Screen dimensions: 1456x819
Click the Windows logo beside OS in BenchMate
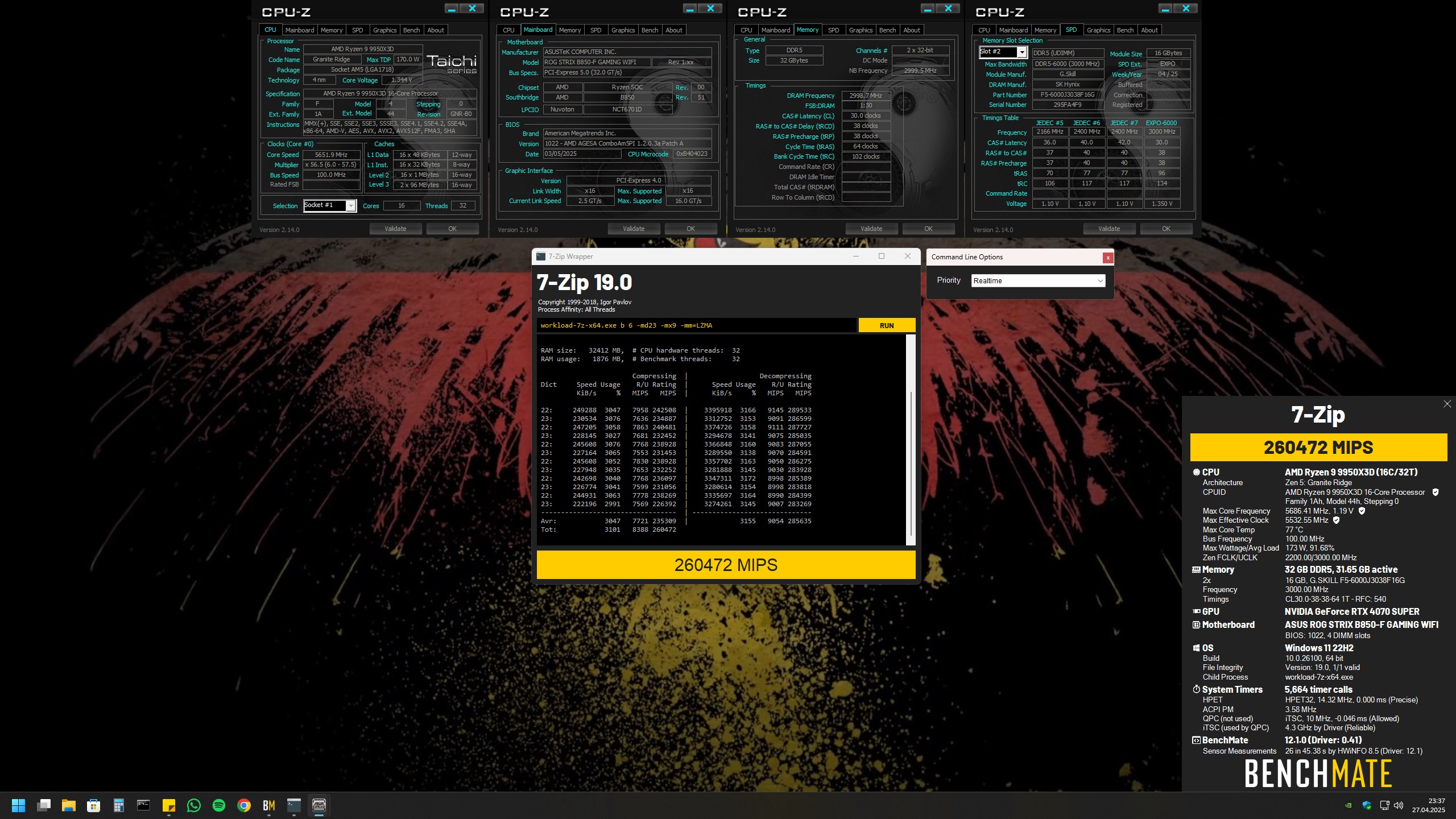[1196, 648]
